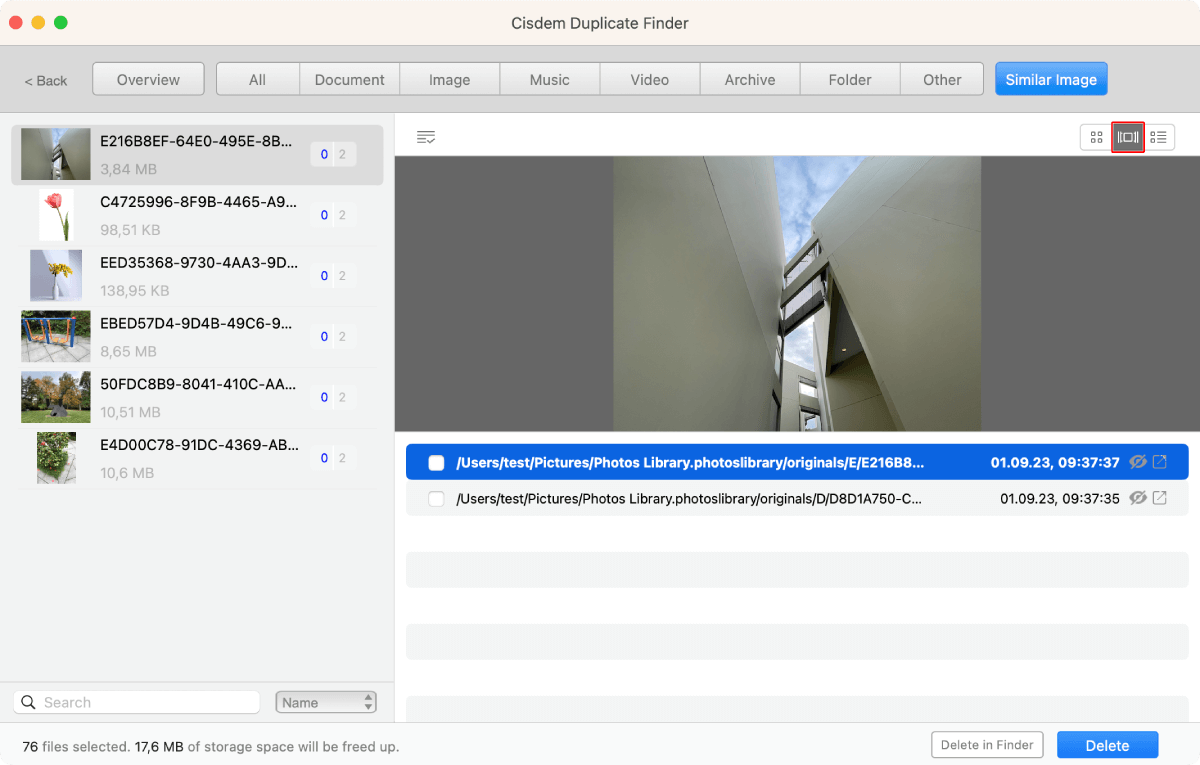The height and width of the screenshot is (765, 1200).
Task: Open the sort options icon above the preview
Action: (x=426, y=137)
